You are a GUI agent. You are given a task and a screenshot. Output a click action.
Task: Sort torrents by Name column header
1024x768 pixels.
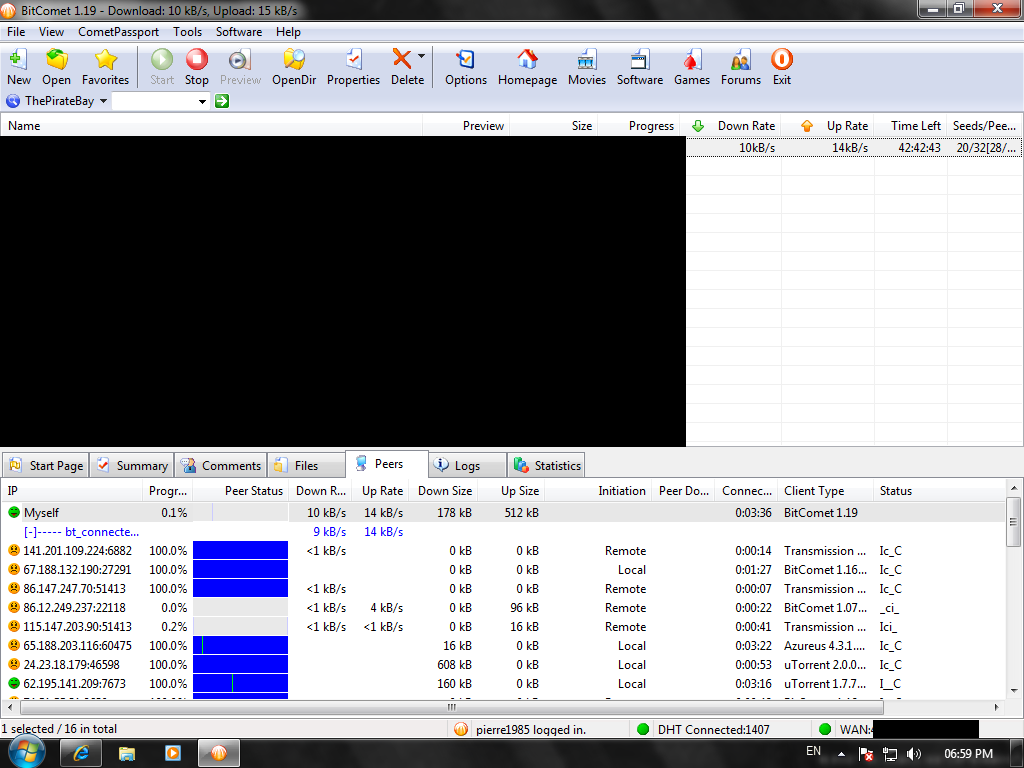[212, 126]
